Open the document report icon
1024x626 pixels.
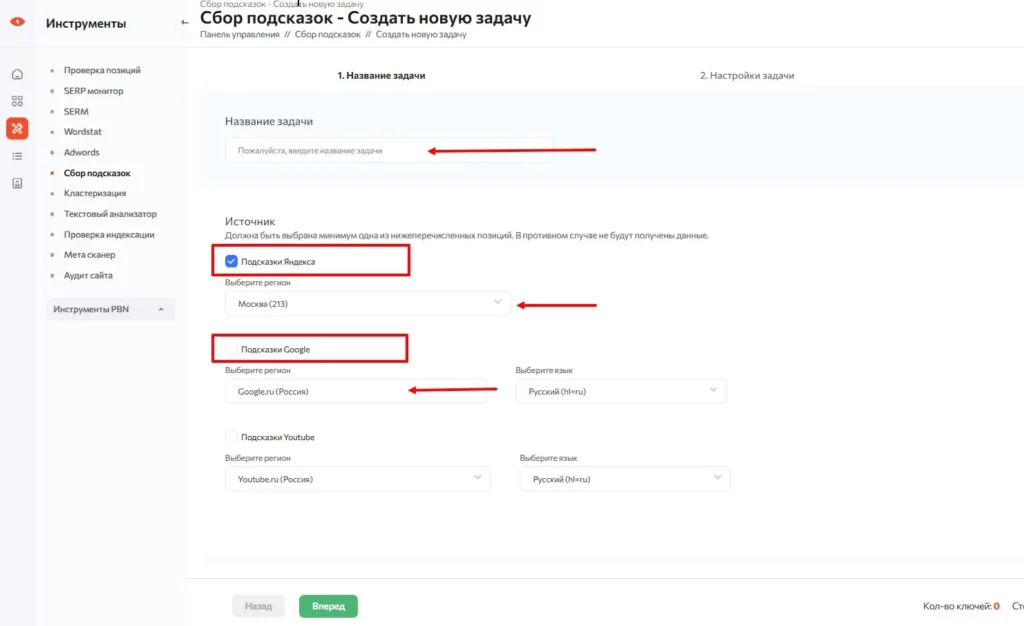17,183
